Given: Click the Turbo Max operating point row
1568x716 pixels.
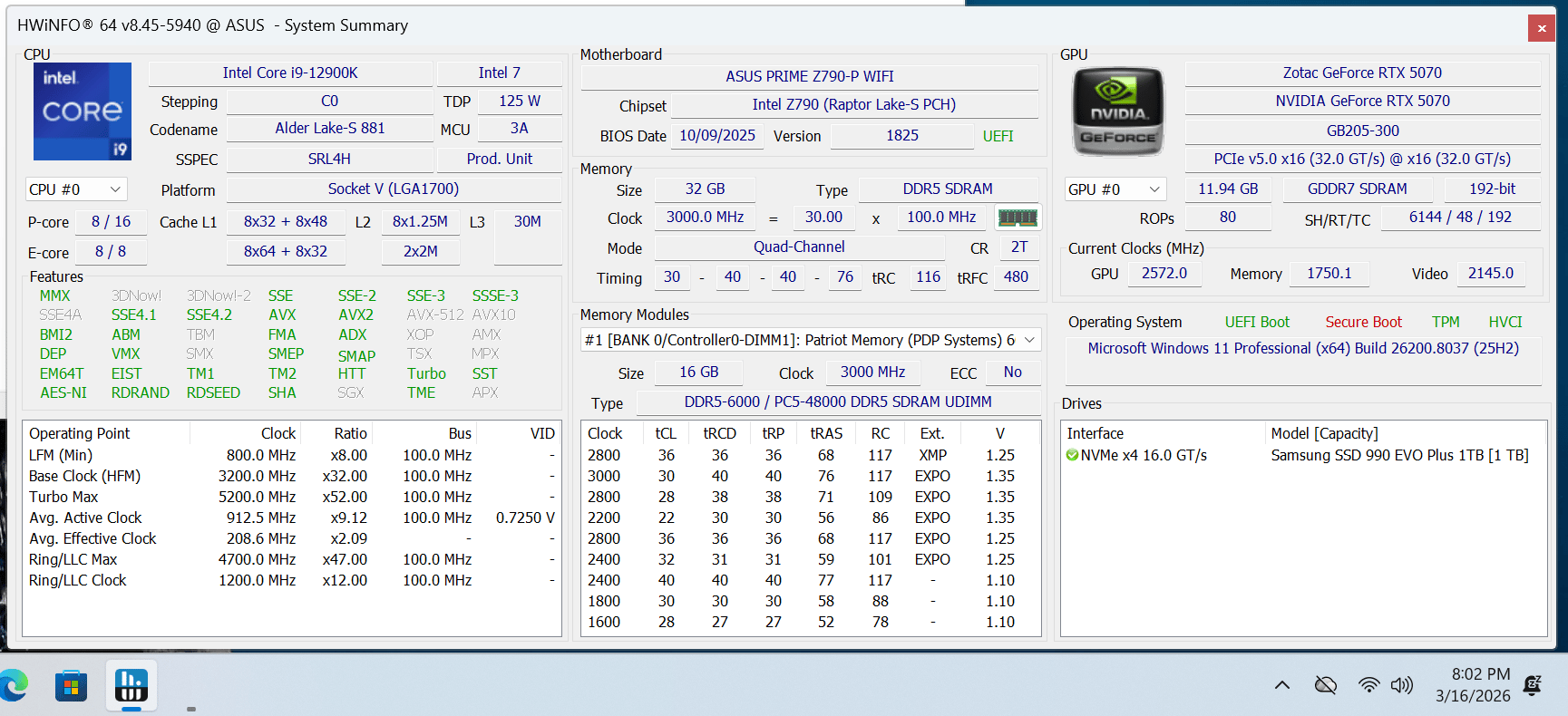Looking at the screenshot, I should click(x=292, y=497).
